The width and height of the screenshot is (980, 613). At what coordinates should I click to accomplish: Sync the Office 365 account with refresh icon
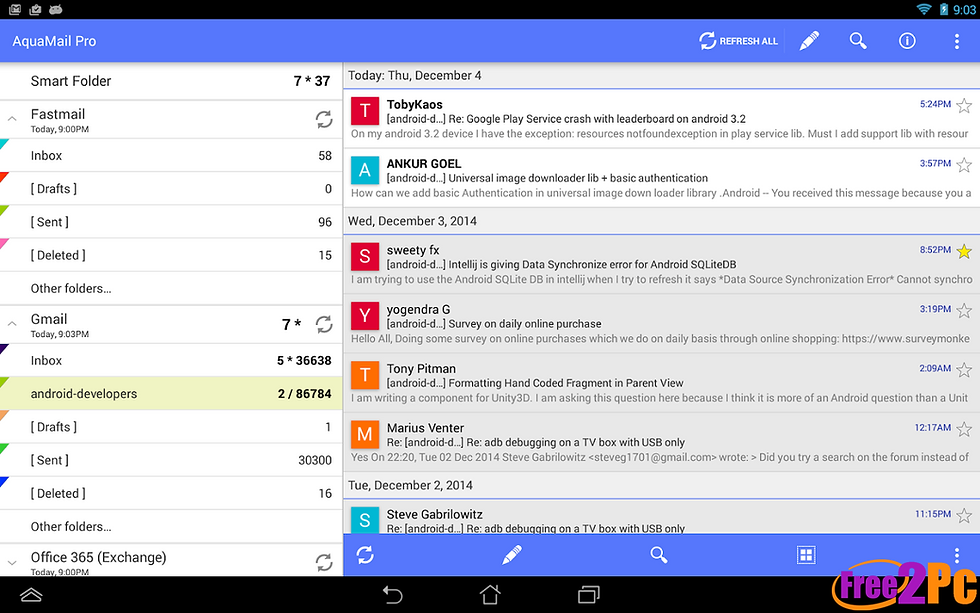pos(324,562)
